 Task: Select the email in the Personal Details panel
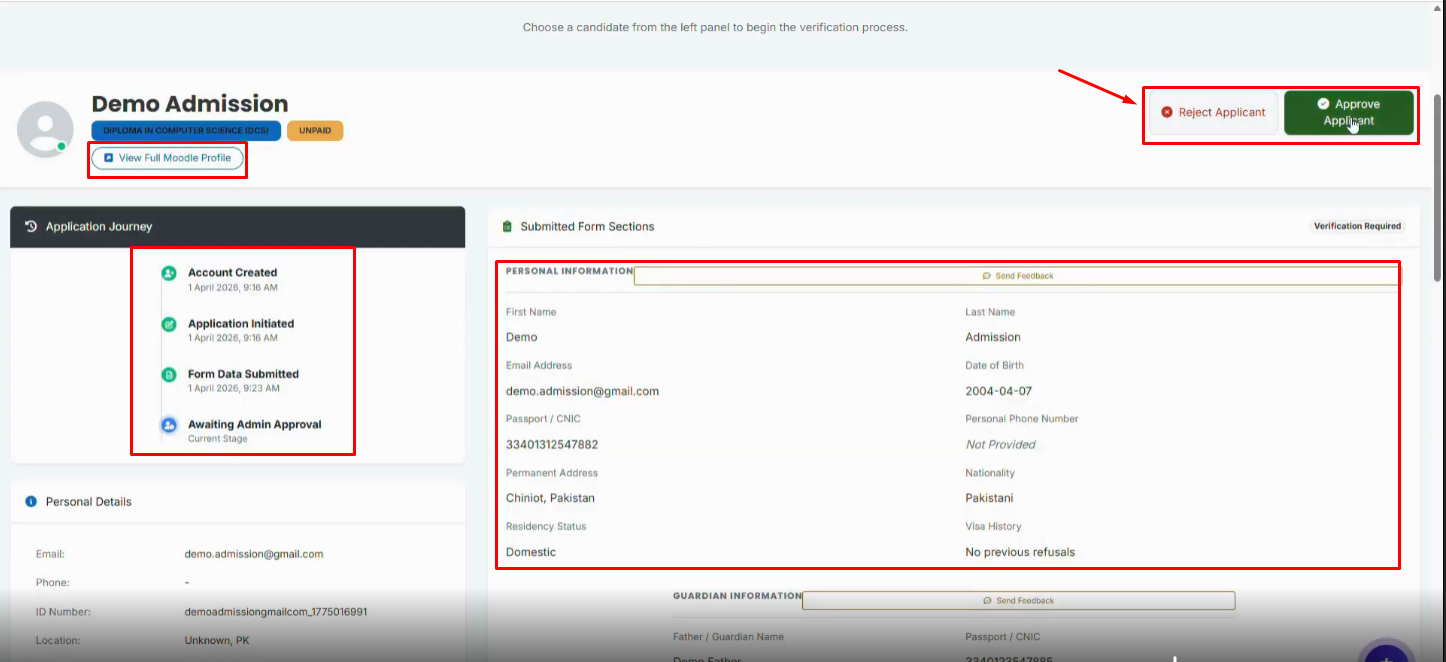pyautogui.click(x=254, y=554)
